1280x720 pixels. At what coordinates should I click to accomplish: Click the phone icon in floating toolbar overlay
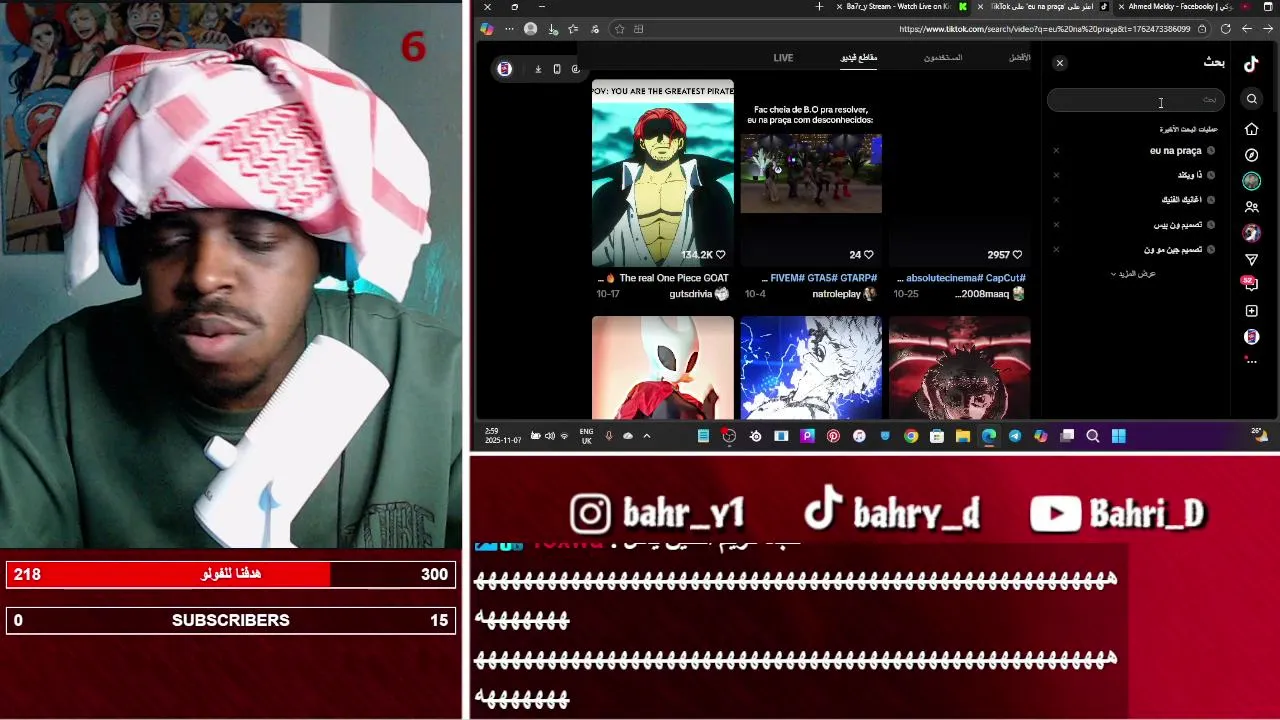pyautogui.click(x=557, y=69)
